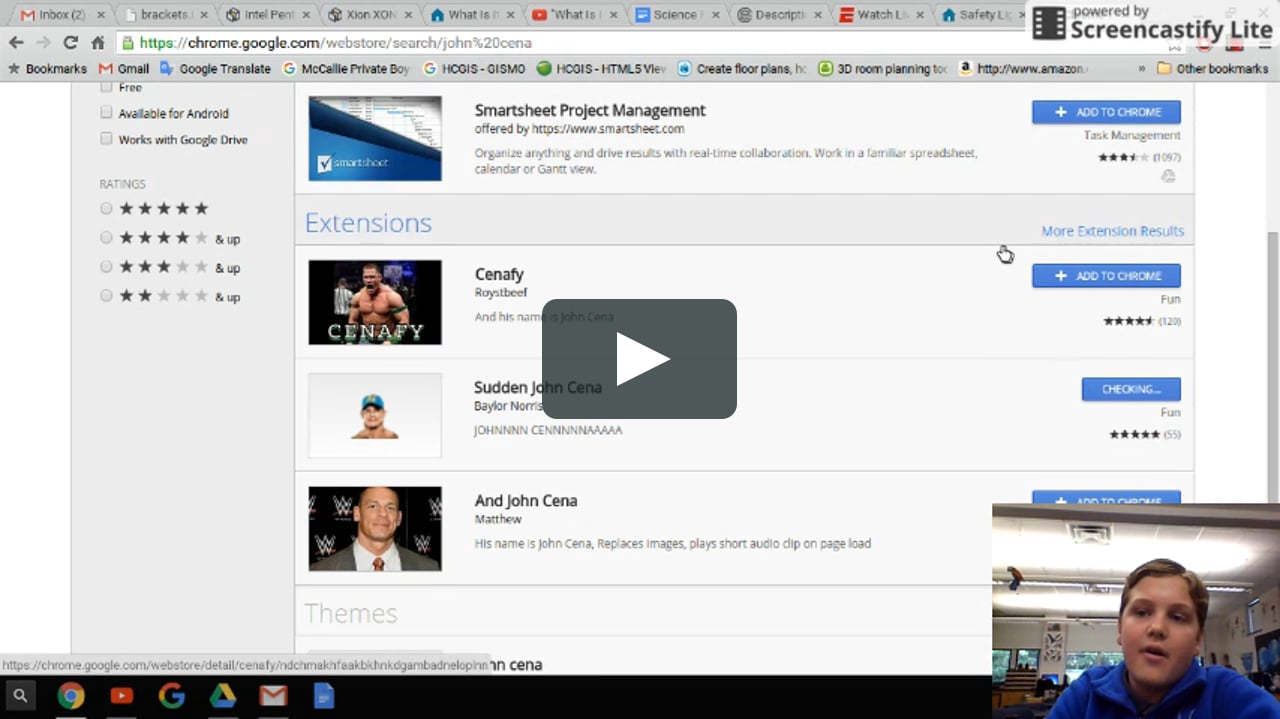The image size is (1280, 719).
Task: Launch Google Drive from the shelf
Action: point(222,695)
